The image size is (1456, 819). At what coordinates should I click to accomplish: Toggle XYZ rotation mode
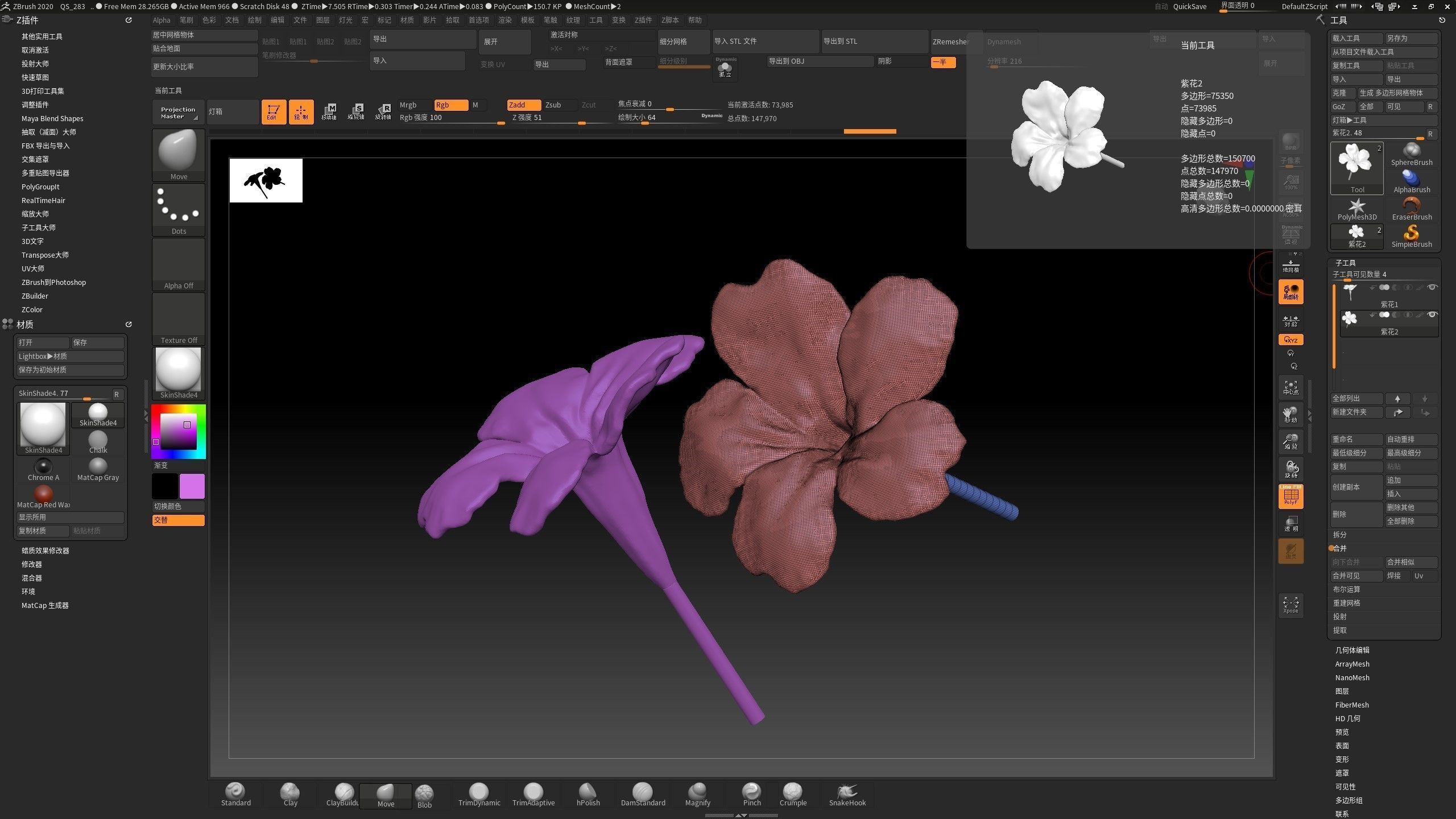point(1290,340)
